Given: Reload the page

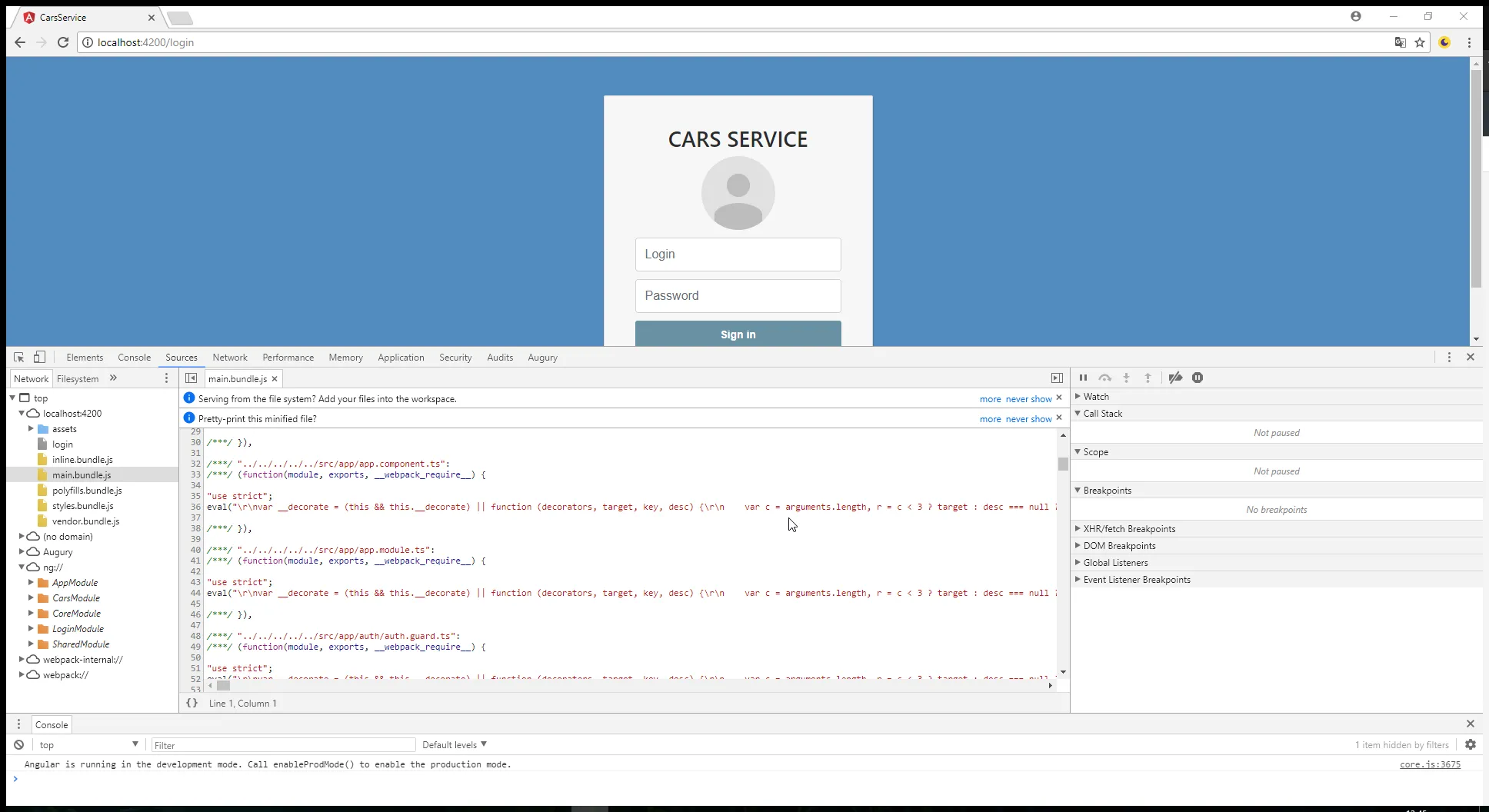Looking at the screenshot, I should 63,42.
